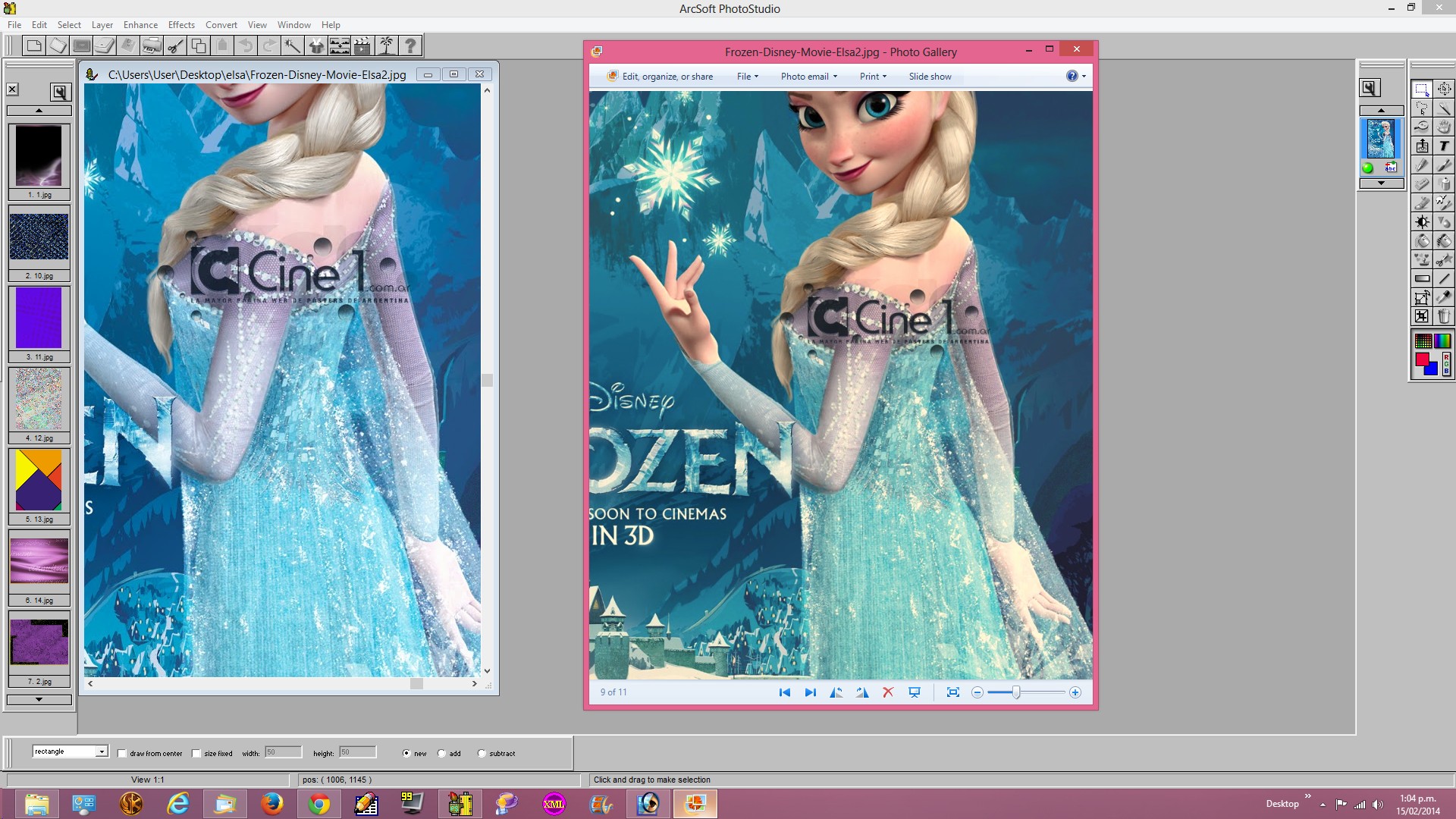Delete the photo with the red X button
This screenshot has width=1456, height=819.
point(888,692)
